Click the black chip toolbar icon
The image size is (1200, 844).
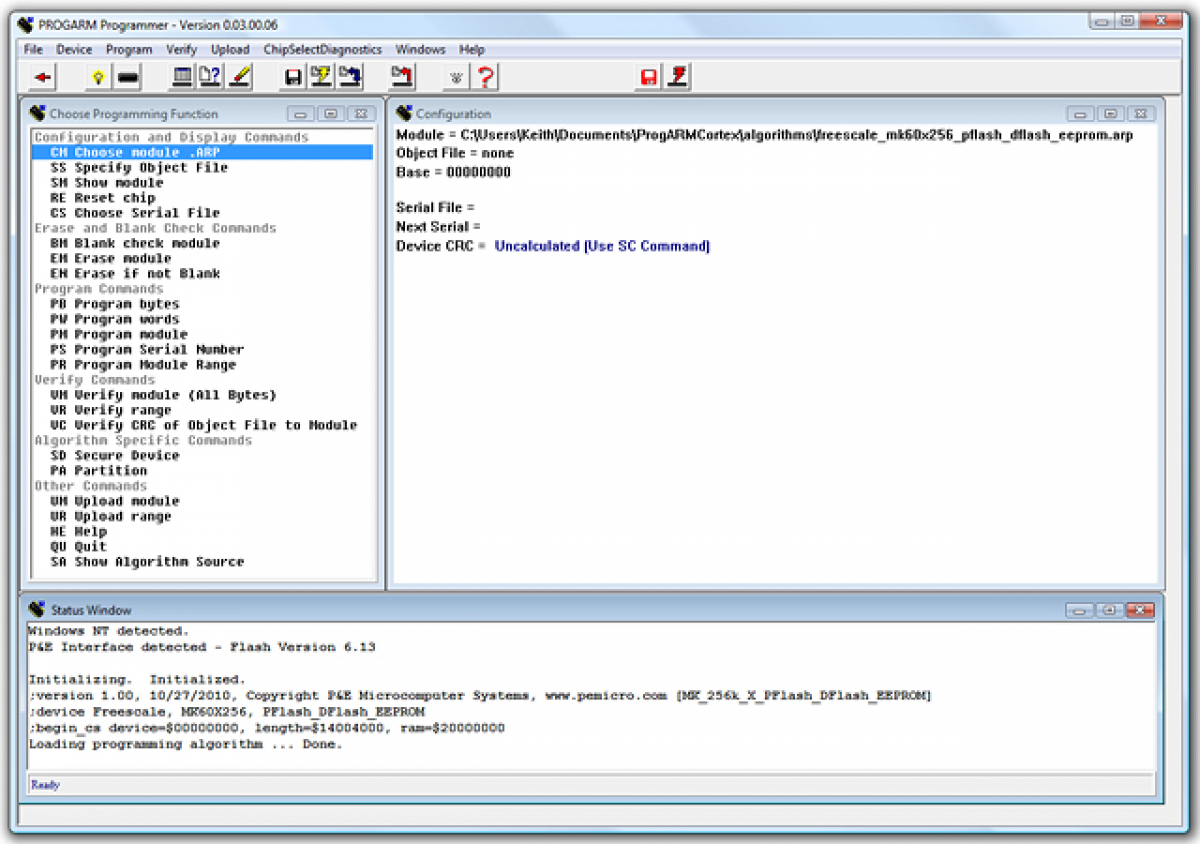coord(127,77)
